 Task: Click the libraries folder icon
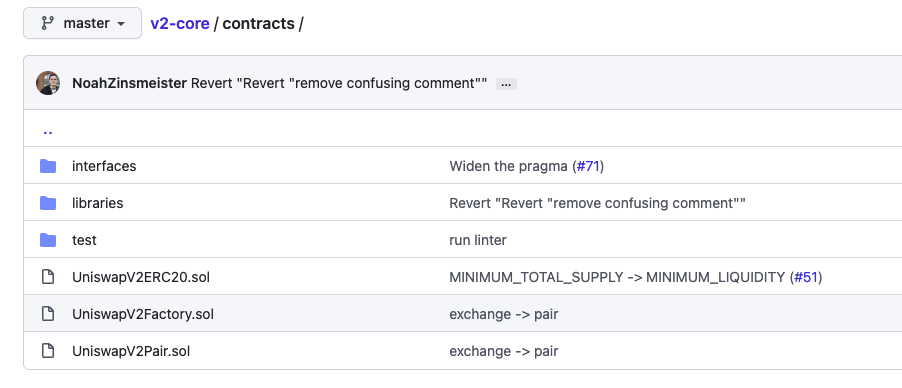coord(48,203)
